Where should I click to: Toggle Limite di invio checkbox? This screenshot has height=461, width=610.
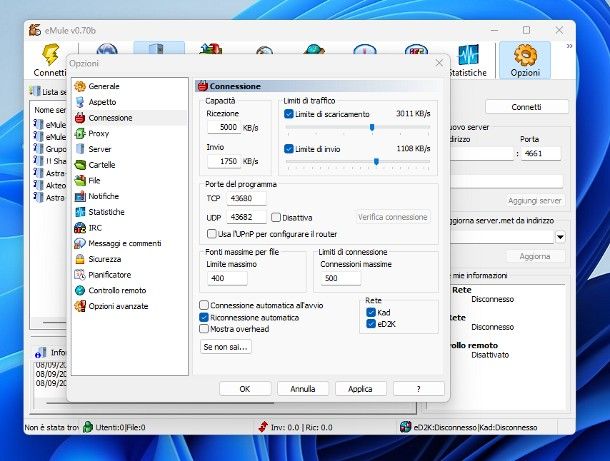point(289,149)
